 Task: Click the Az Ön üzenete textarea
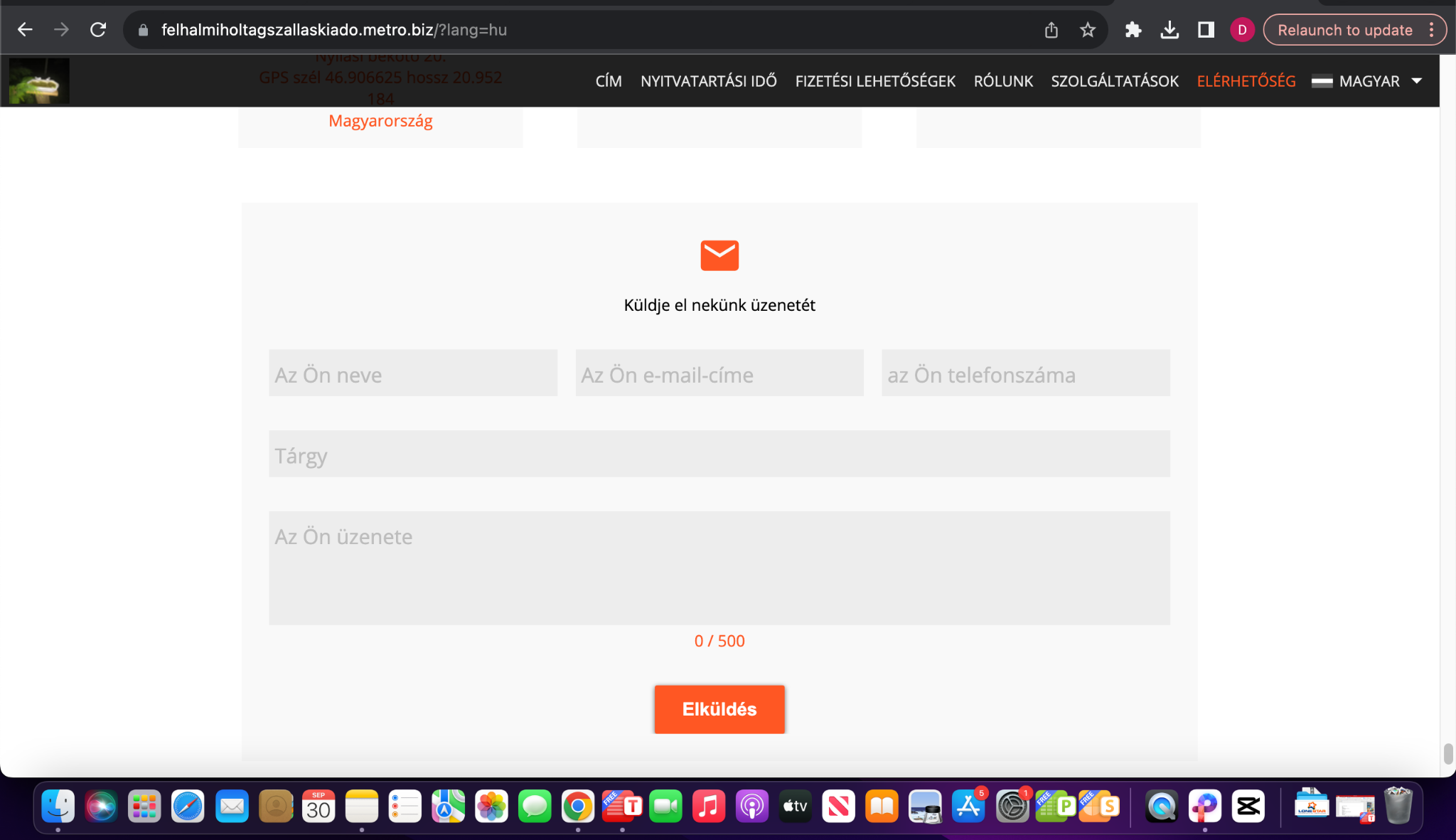(719, 568)
